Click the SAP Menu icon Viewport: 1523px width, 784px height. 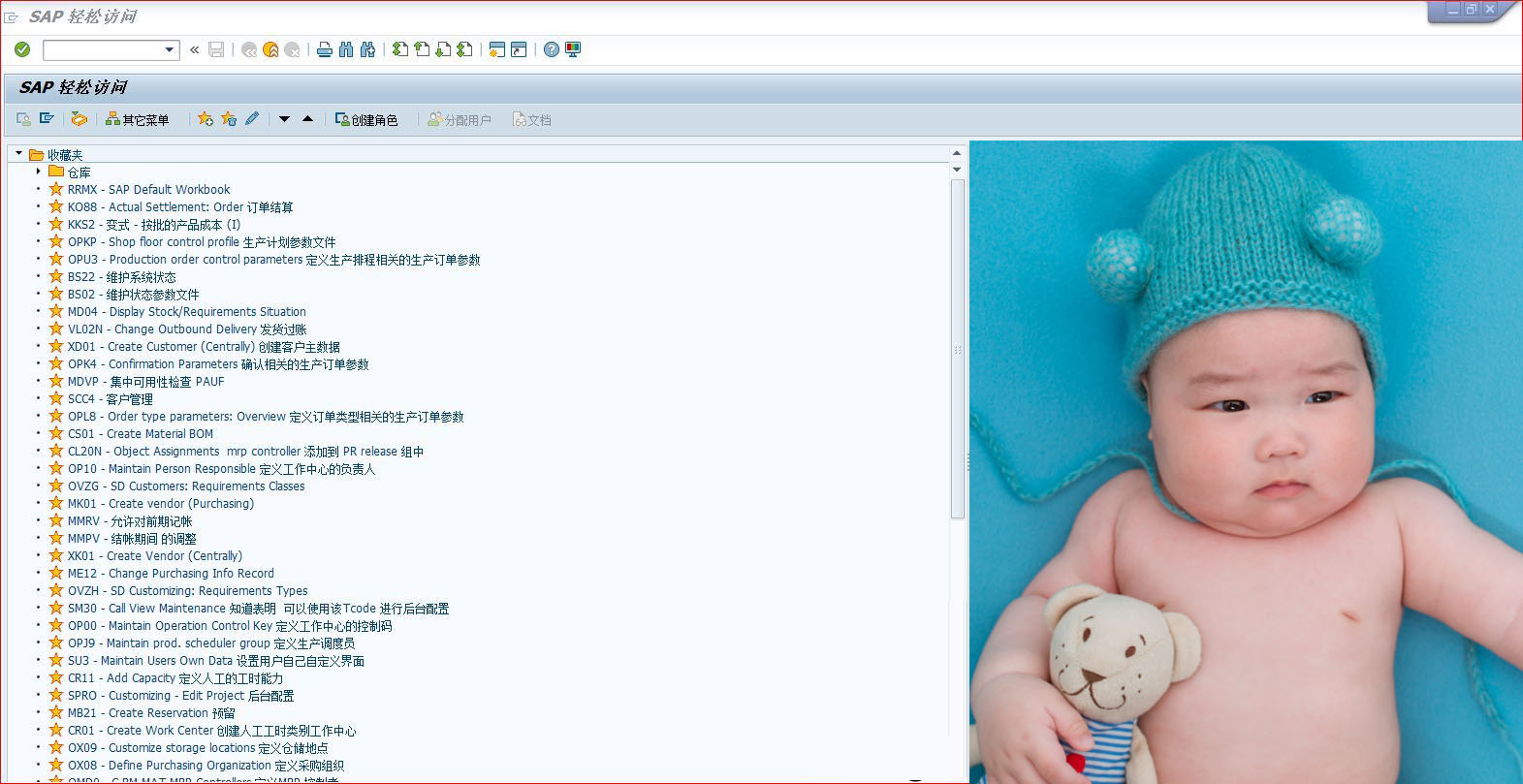(47, 119)
